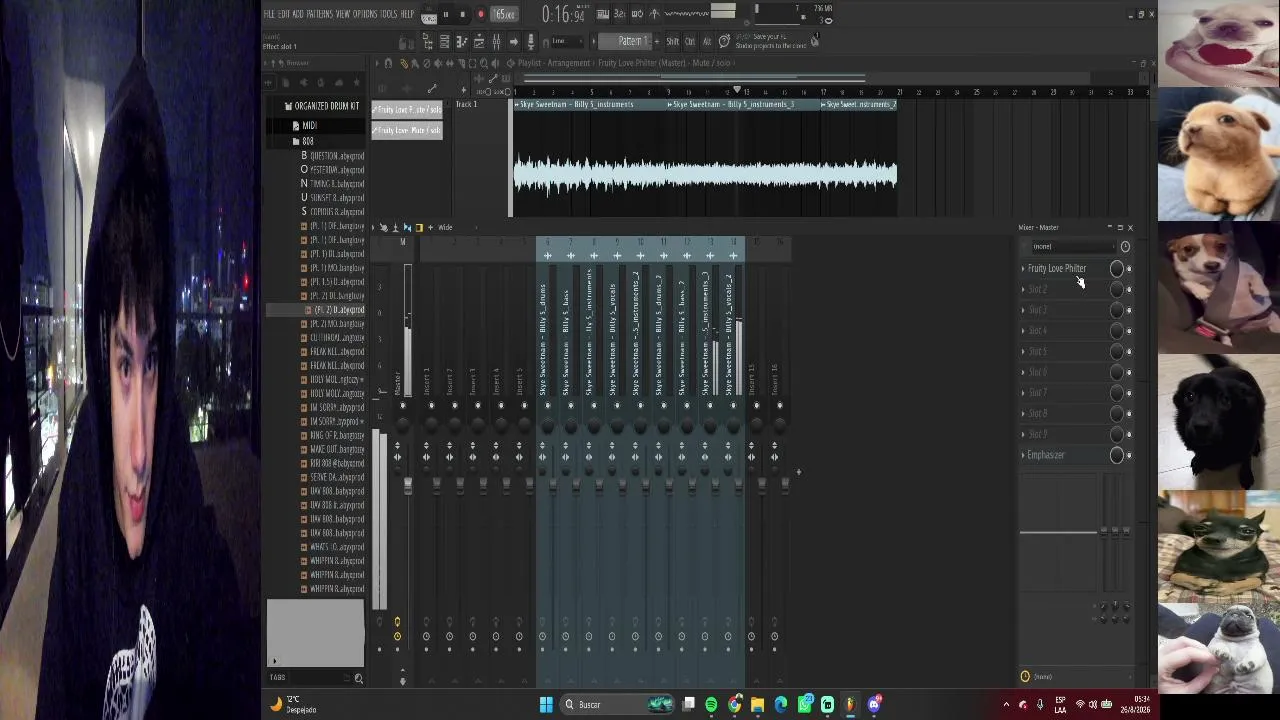This screenshot has height=720, width=1280.
Task: Click the browser search magnifier icon
Action: coord(358,679)
